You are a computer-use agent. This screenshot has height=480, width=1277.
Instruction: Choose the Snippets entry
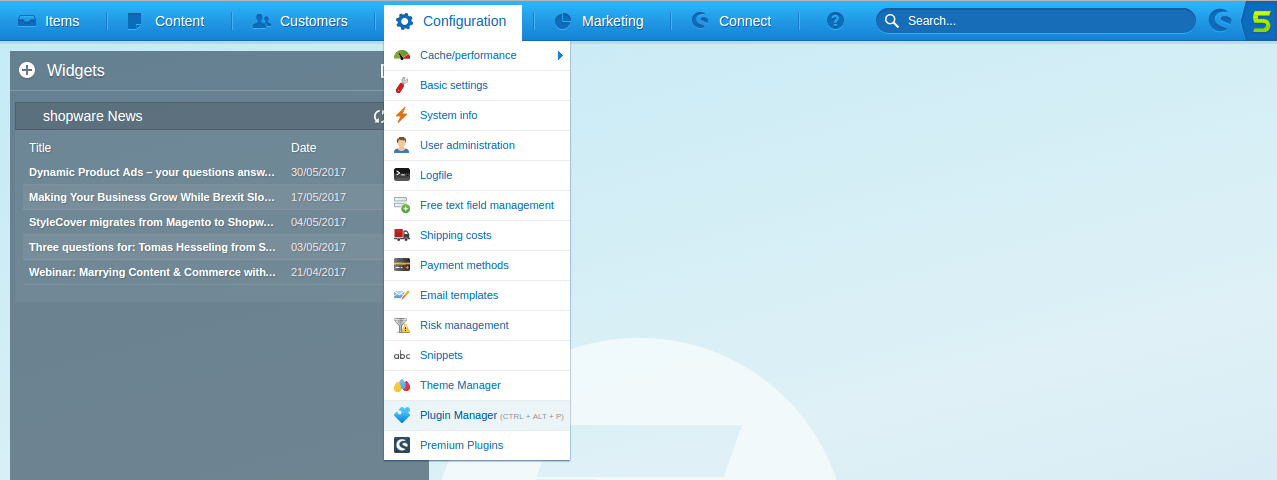477,355
